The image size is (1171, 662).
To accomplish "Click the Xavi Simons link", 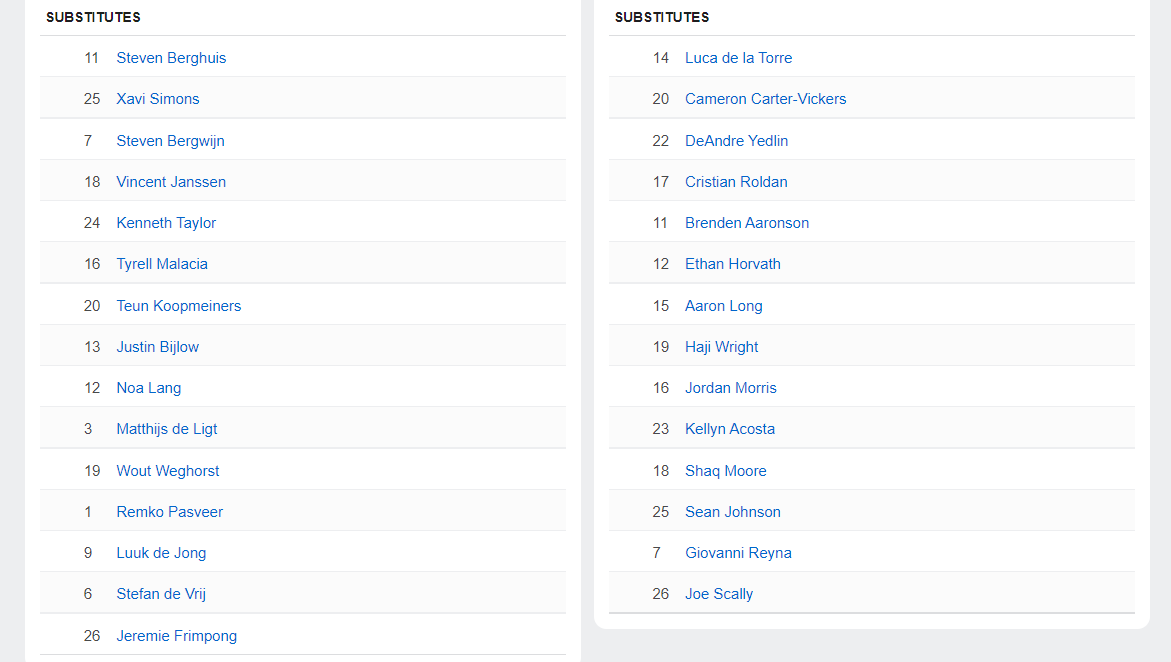I will click(x=158, y=99).
